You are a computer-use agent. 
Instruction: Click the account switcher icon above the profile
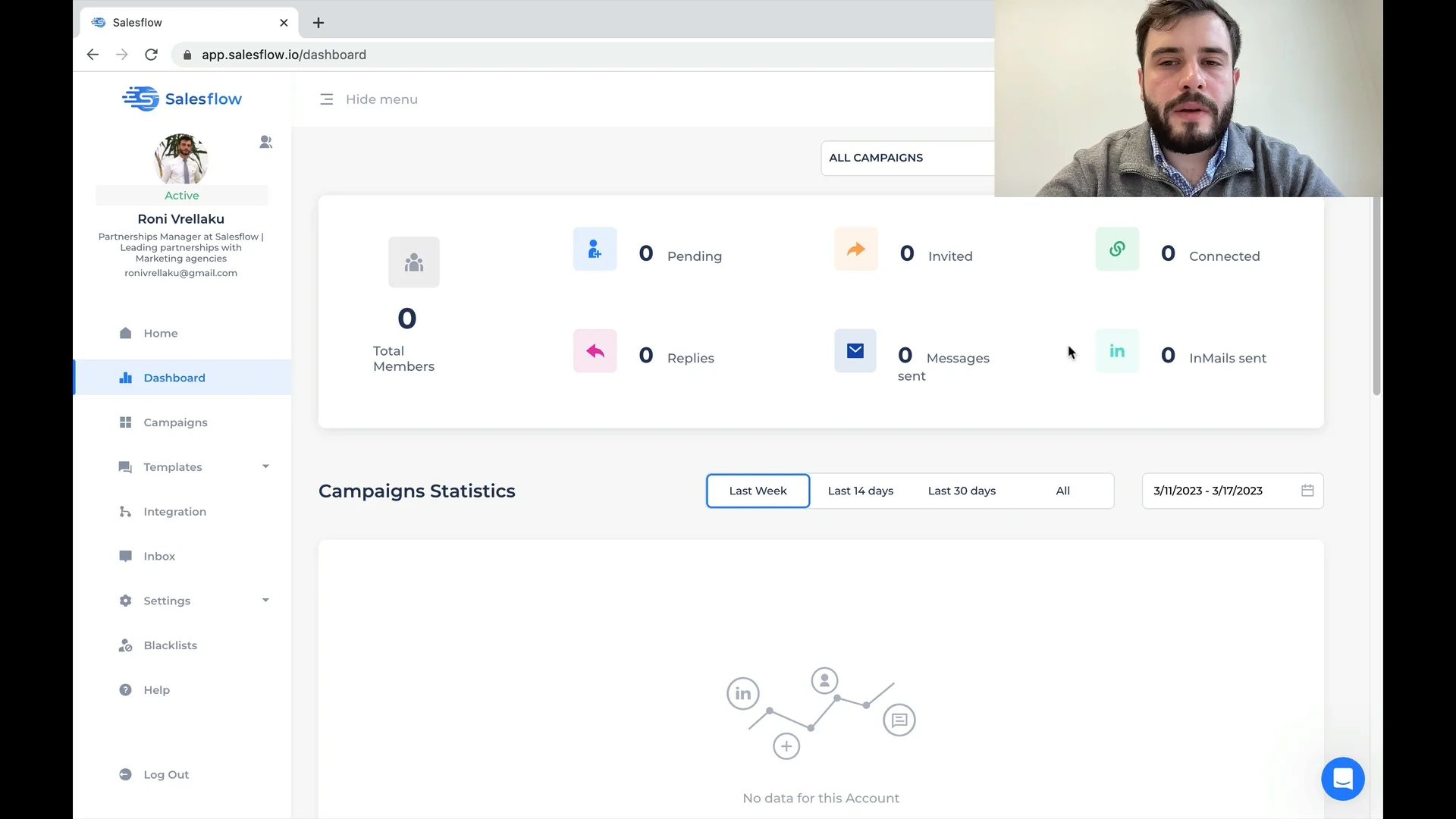[x=265, y=142]
